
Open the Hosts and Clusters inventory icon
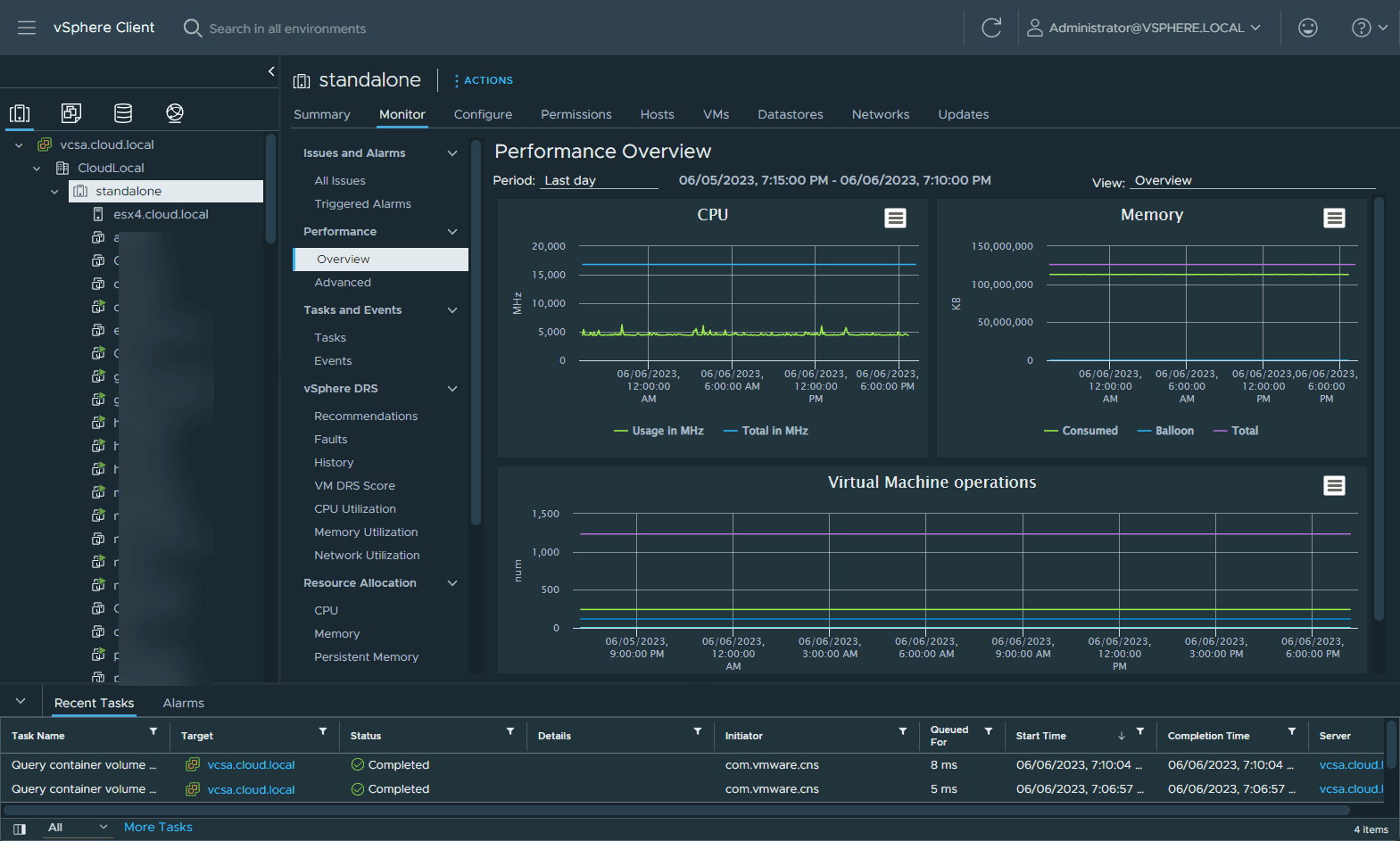click(20, 113)
